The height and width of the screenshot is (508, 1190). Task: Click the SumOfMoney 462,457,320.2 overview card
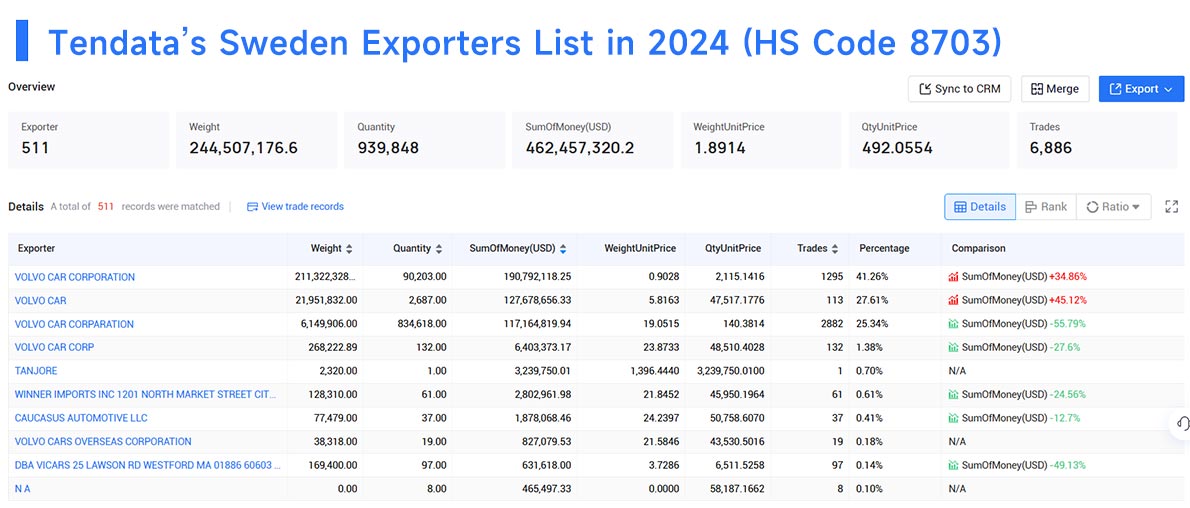point(593,140)
